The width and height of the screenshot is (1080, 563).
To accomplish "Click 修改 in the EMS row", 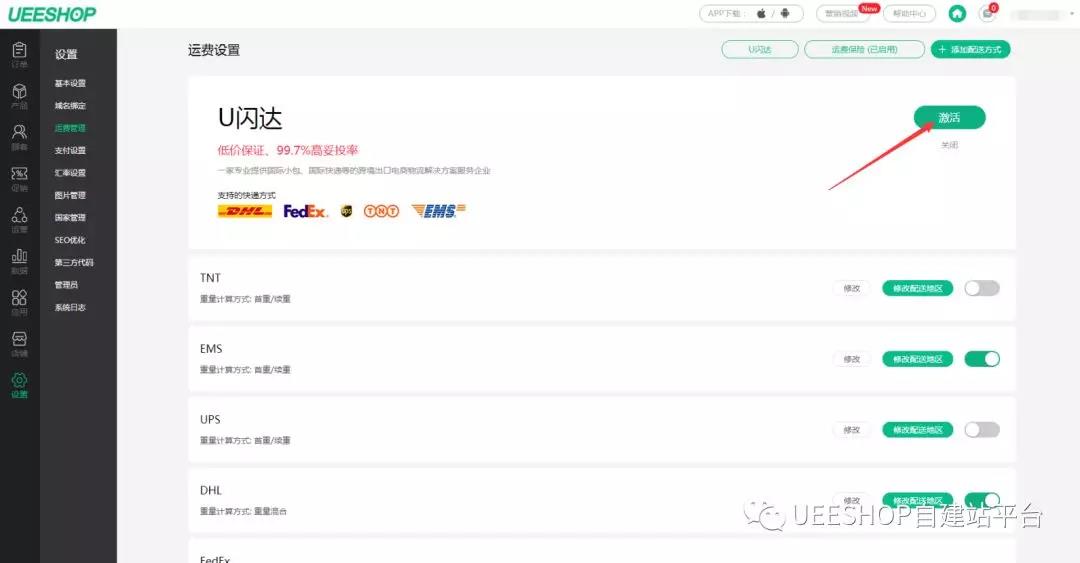I will click(x=852, y=359).
